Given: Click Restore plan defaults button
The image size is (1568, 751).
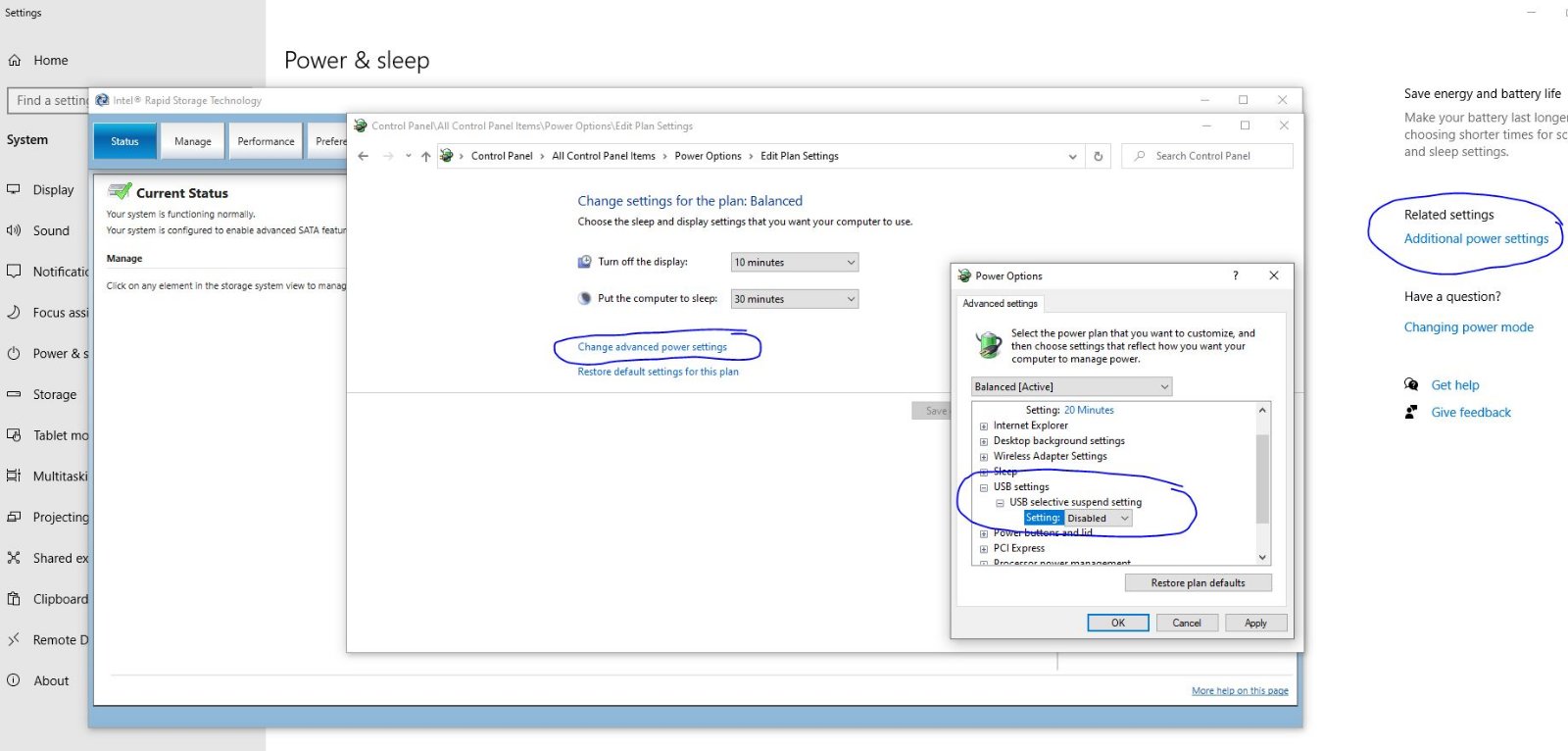Looking at the screenshot, I should [x=1198, y=582].
